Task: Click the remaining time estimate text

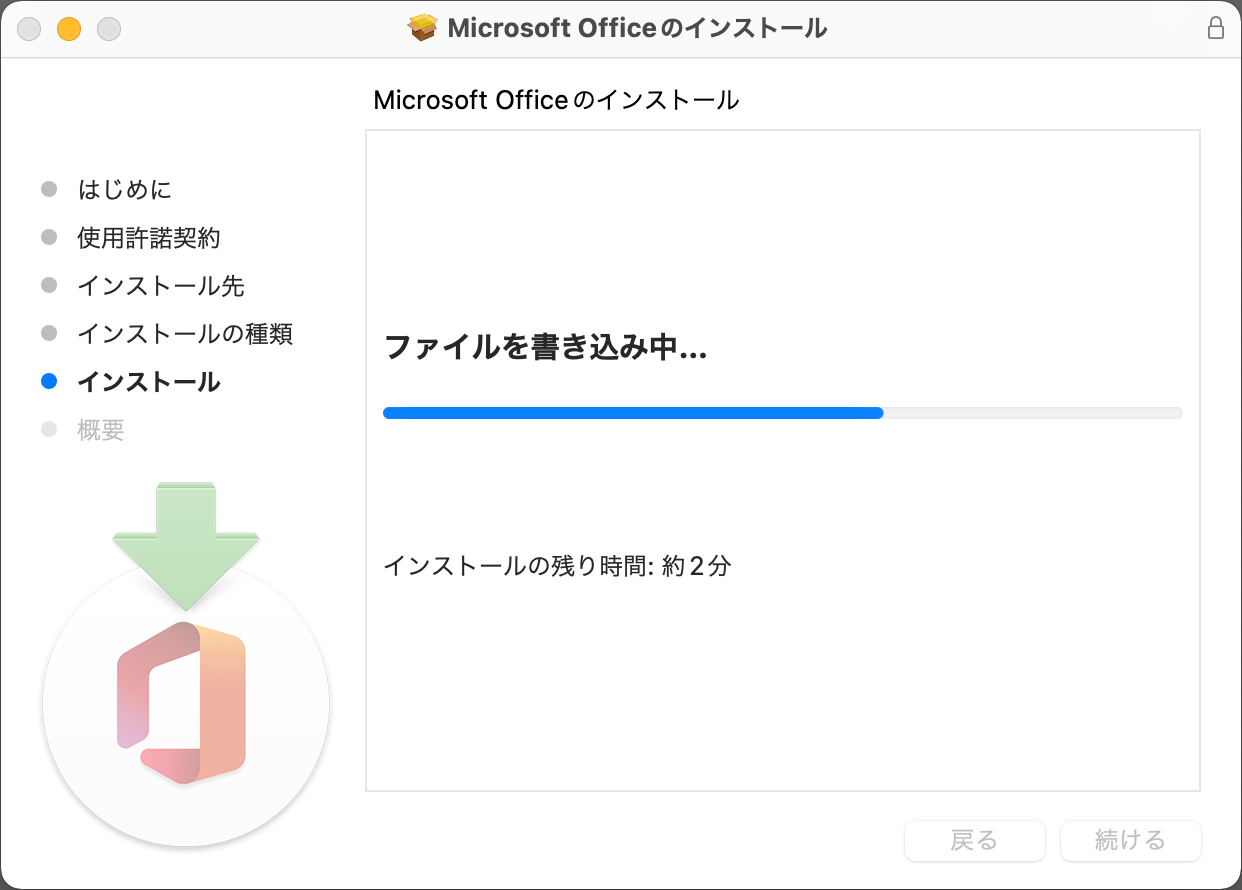Action: pyautogui.click(x=557, y=567)
